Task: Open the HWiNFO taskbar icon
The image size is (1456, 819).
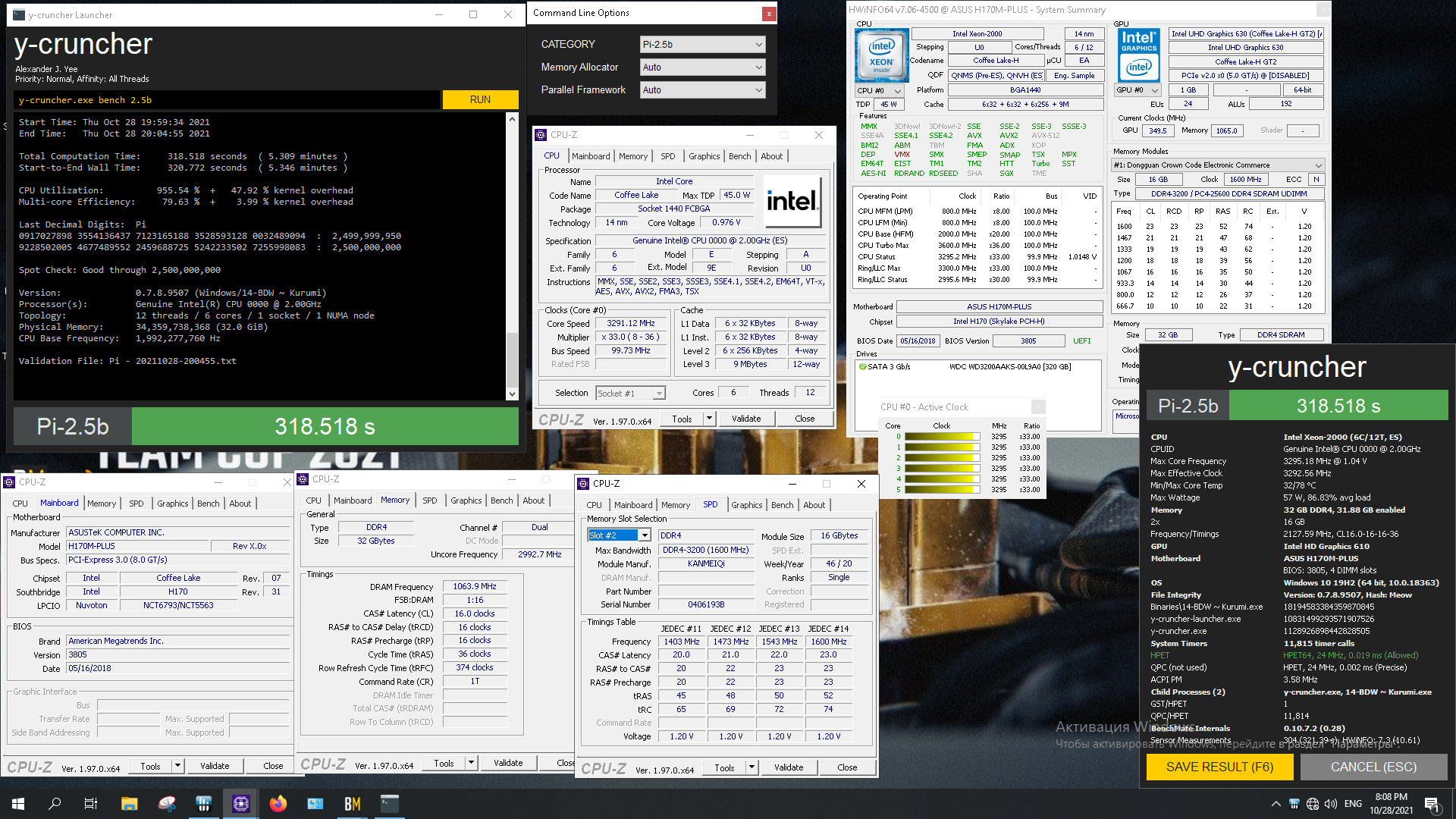Action: [x=204, y=804]
